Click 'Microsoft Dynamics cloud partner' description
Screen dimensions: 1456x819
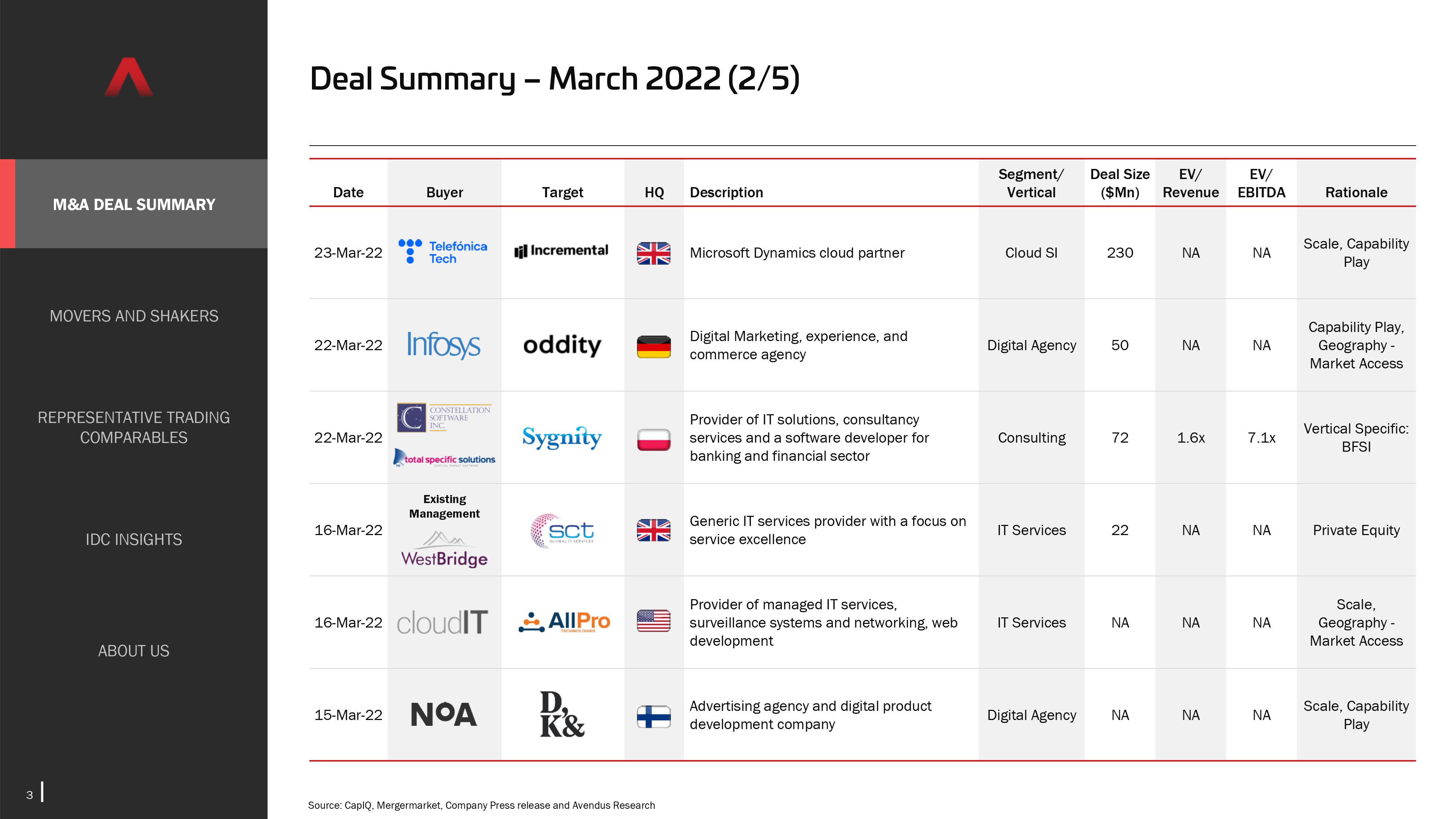(x=797, y=253)
